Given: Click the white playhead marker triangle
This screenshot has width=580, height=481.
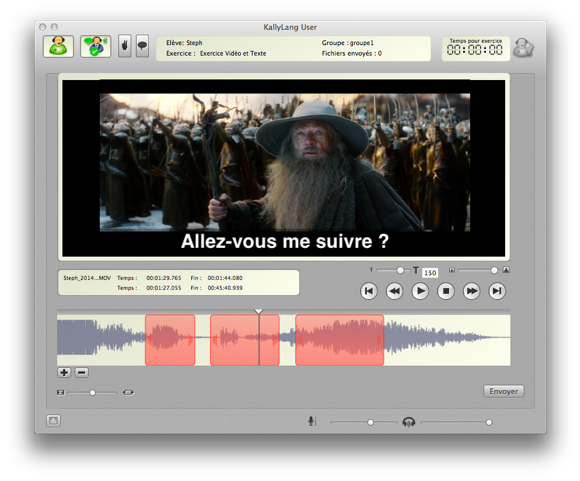Looking at the screenshot, I should pos(259,311).
